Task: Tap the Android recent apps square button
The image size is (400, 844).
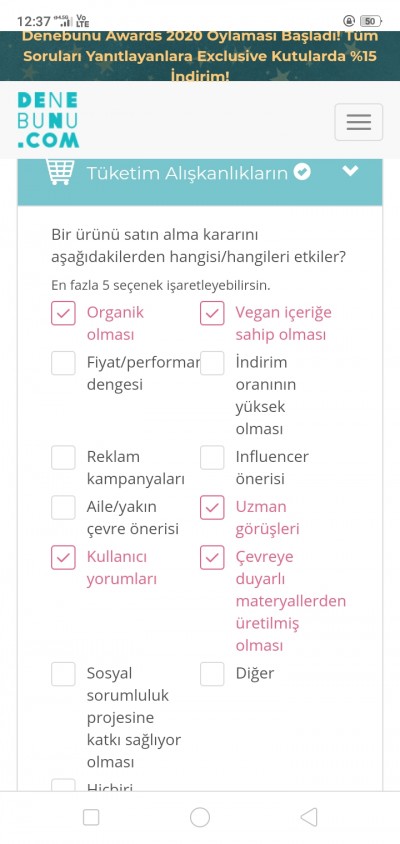Action: [x=91, y=817]
